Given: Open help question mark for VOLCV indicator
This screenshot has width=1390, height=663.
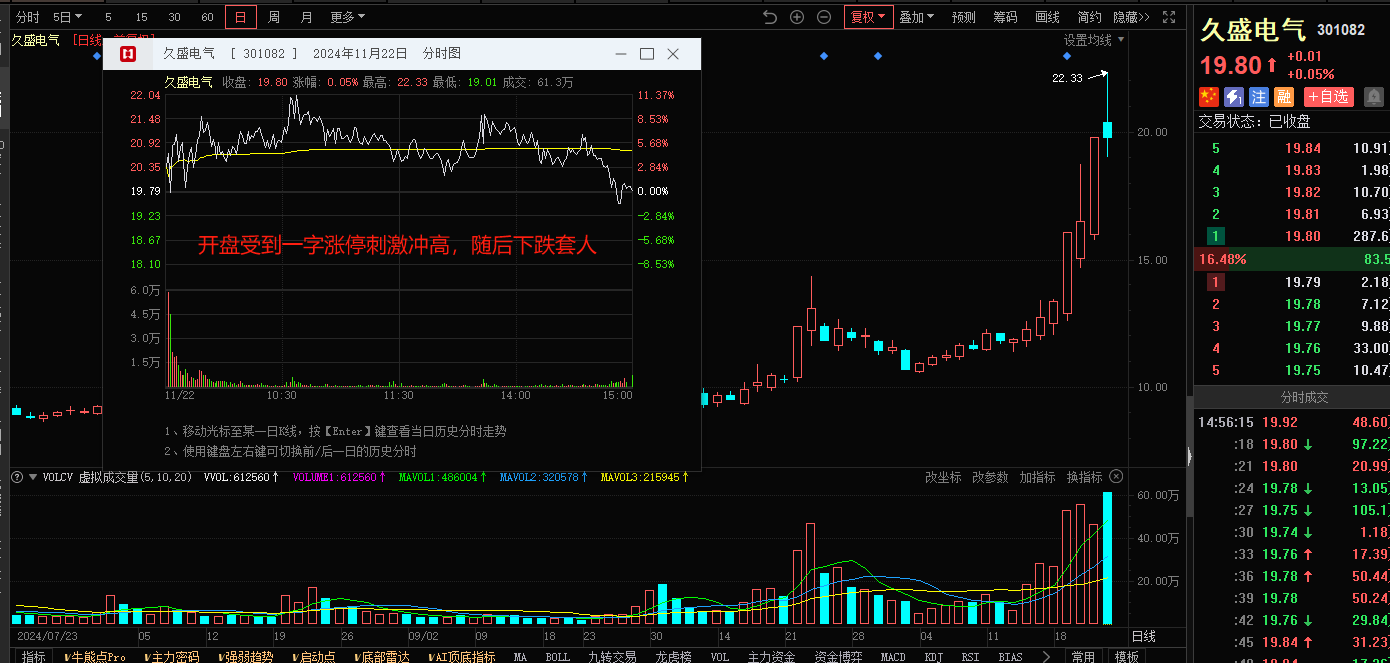Looking at the screenshot, I should [x=17, y=477].
